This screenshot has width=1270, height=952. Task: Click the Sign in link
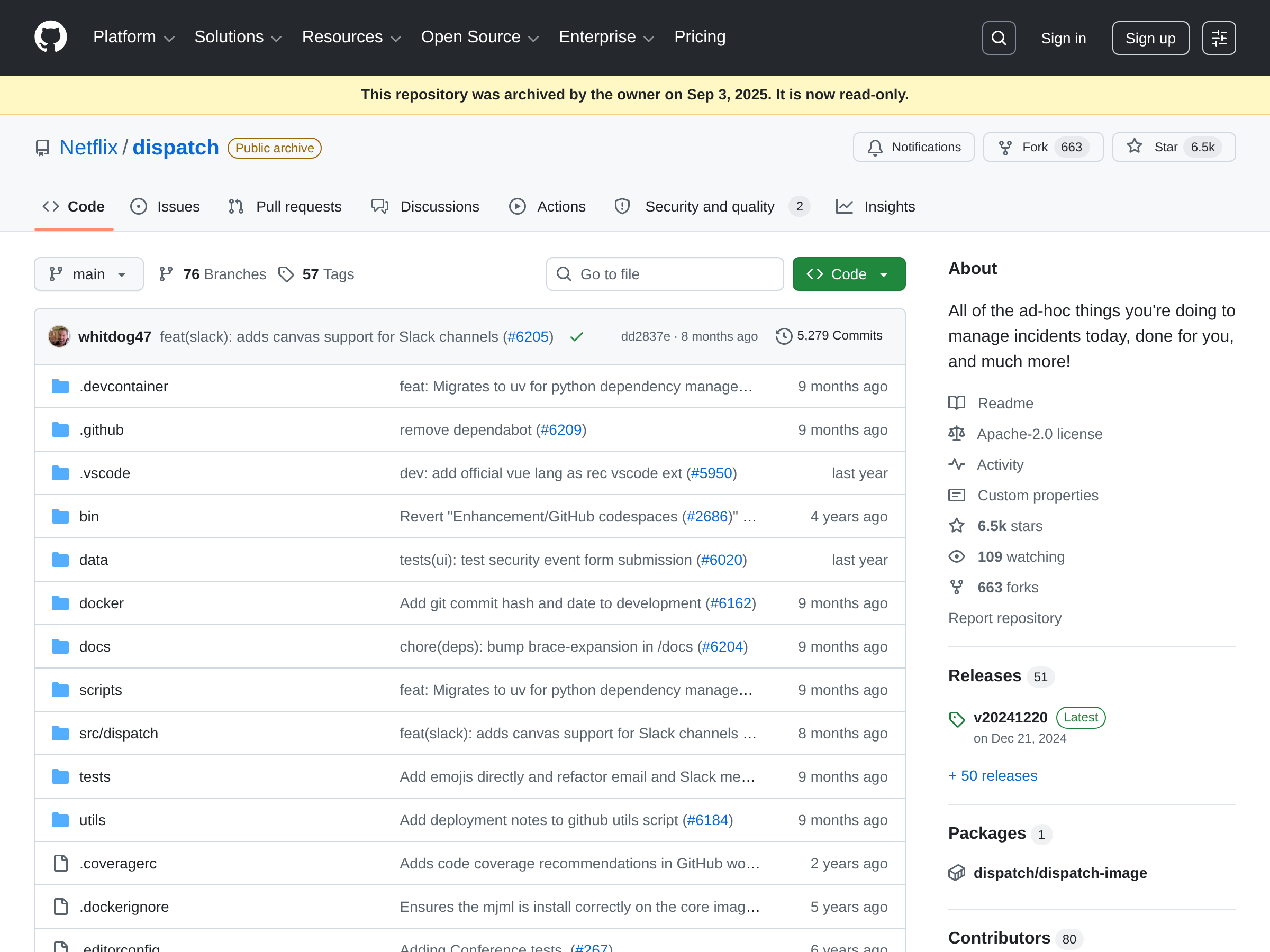point(1063,39)
